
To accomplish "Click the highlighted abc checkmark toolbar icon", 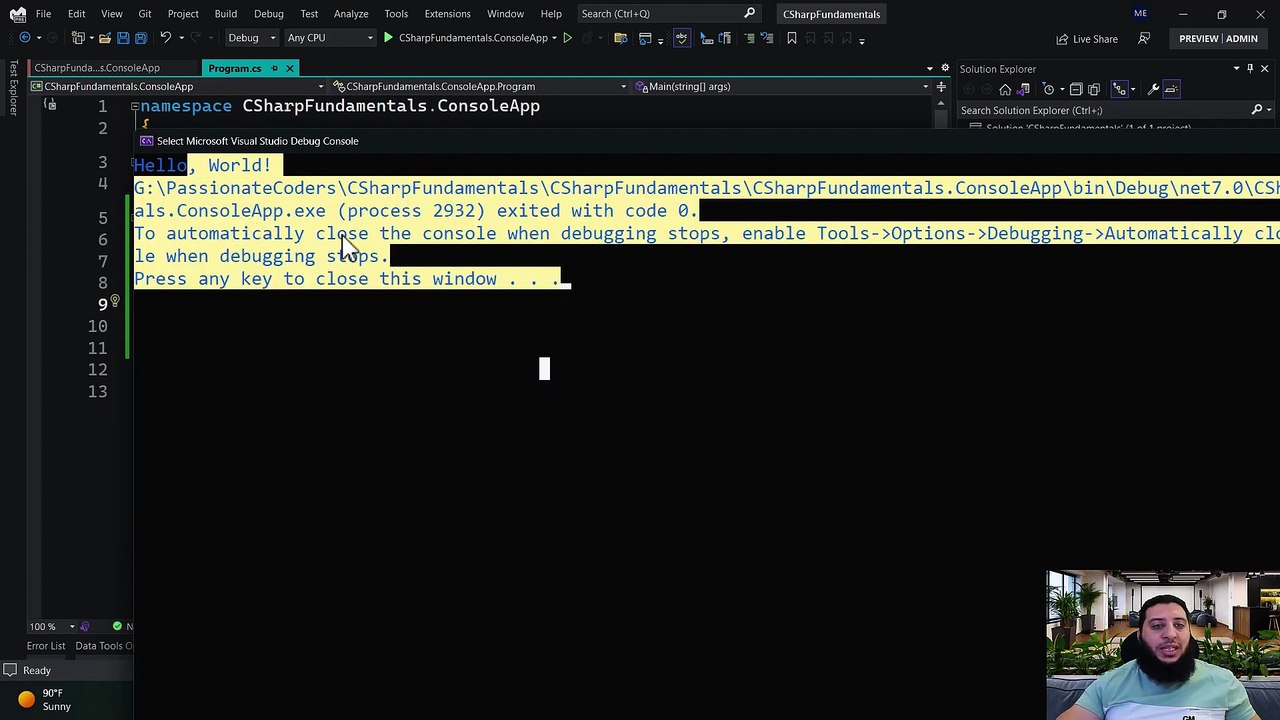I will point(681,38).
